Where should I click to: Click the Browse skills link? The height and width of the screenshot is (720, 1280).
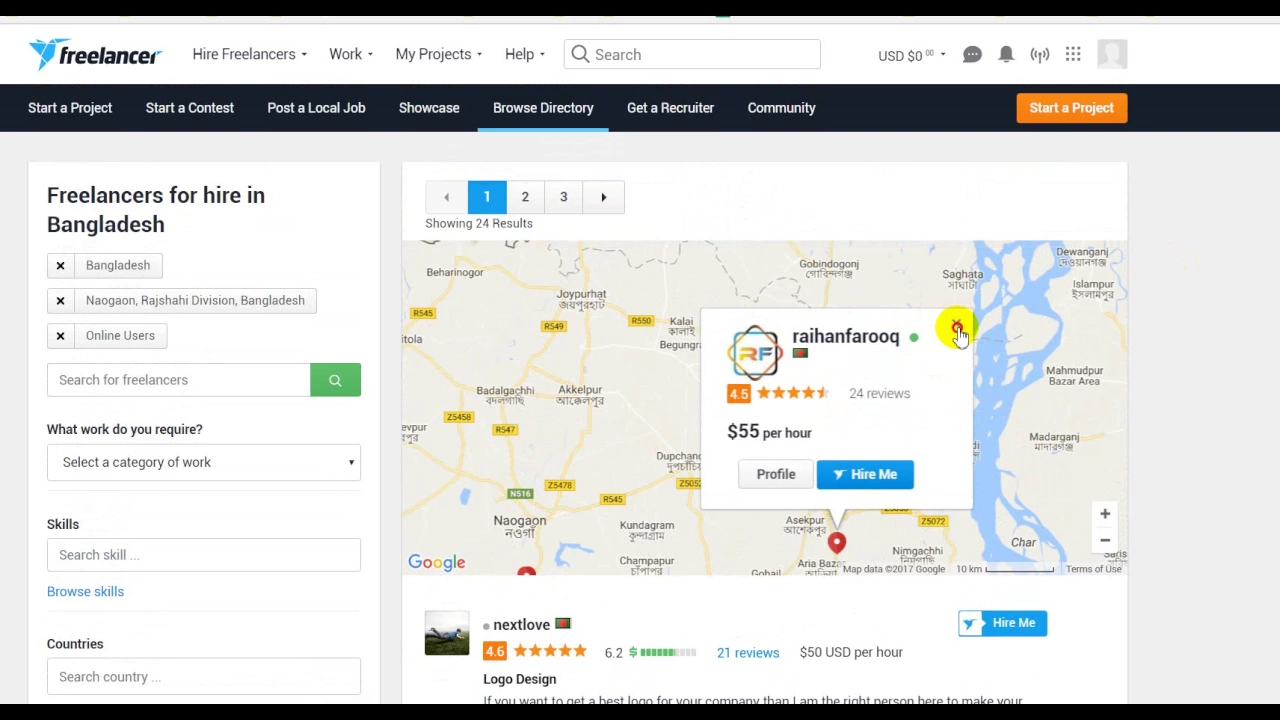click(x=85, y=592)
